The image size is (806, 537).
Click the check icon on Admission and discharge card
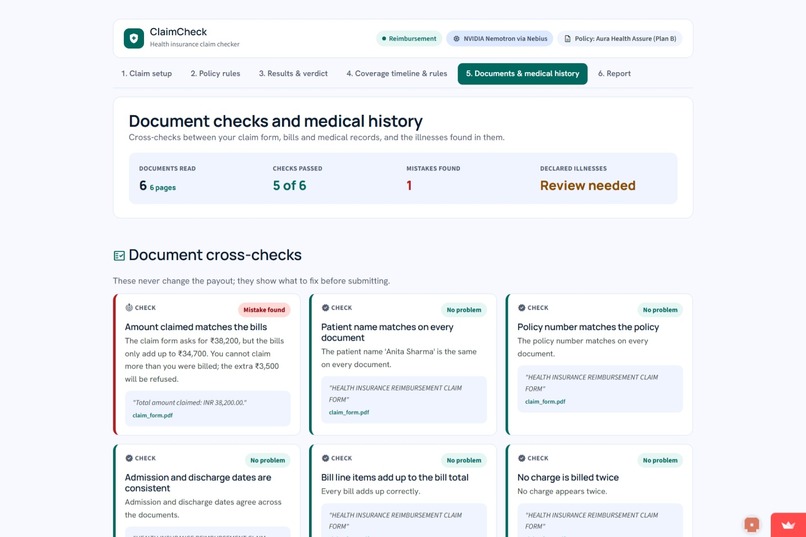point(129,458)
